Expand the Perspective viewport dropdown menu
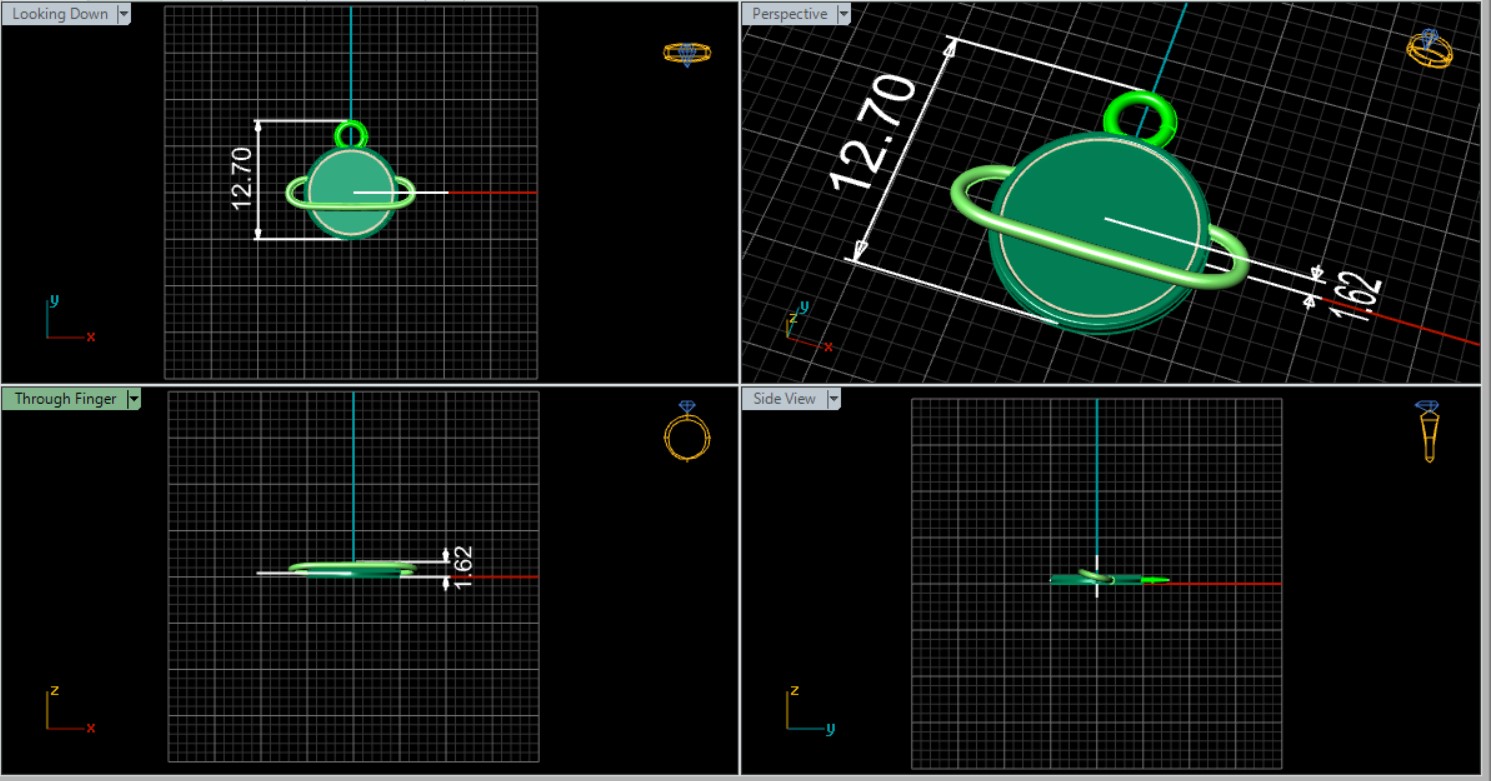Image resolution: width=1491 pixels, height=781 pixels. [843, 14]
